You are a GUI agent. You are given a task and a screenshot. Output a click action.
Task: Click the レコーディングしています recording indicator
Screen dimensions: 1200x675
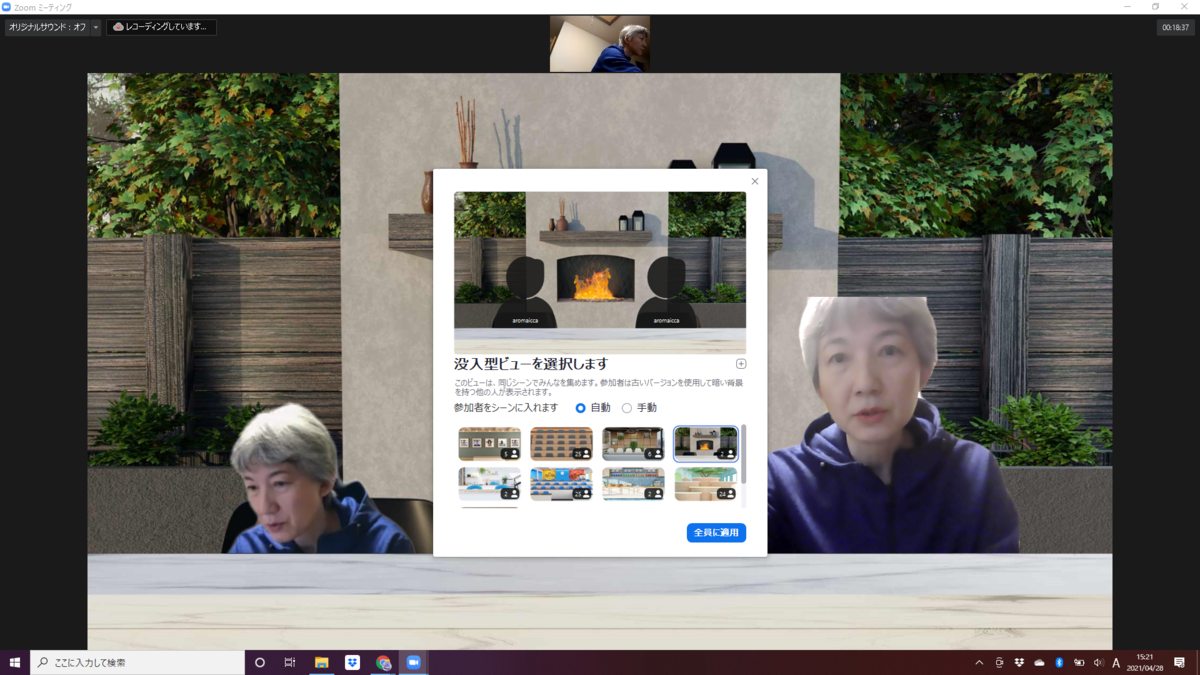161,27
